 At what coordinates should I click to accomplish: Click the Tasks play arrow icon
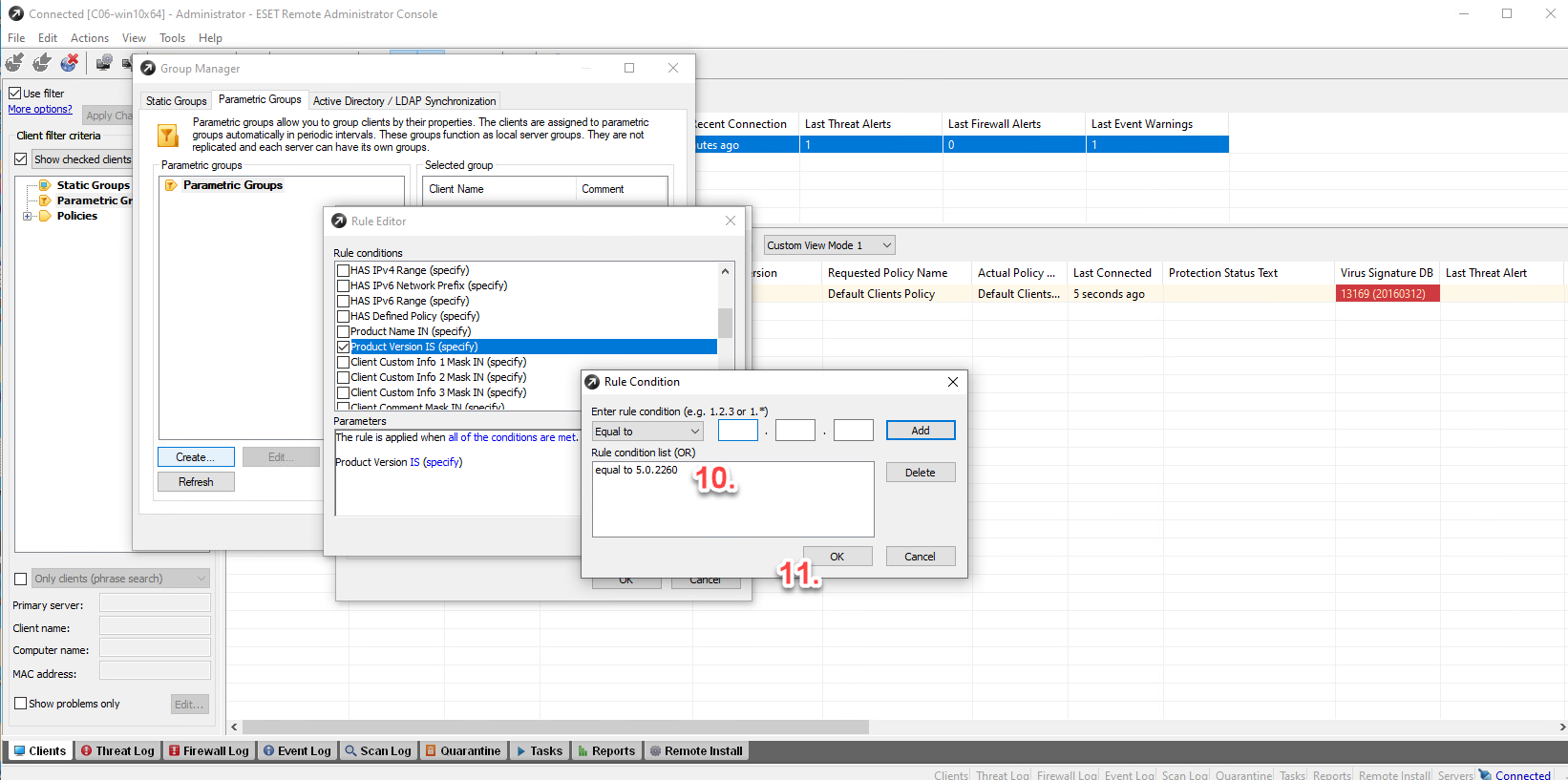(x=521, y=751)
